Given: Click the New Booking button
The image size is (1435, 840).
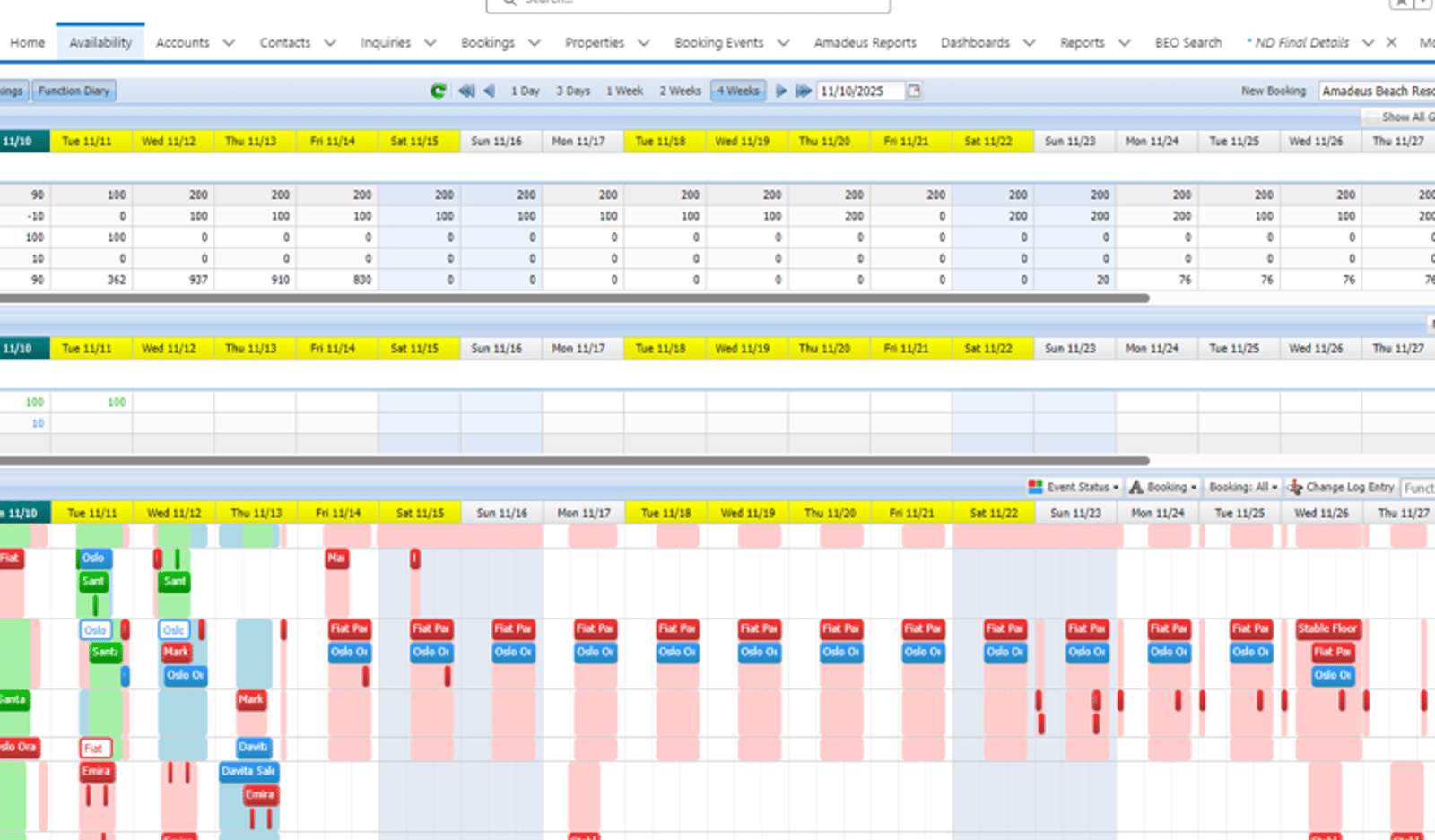Looking at the screenshot, I should [1274, 91].
